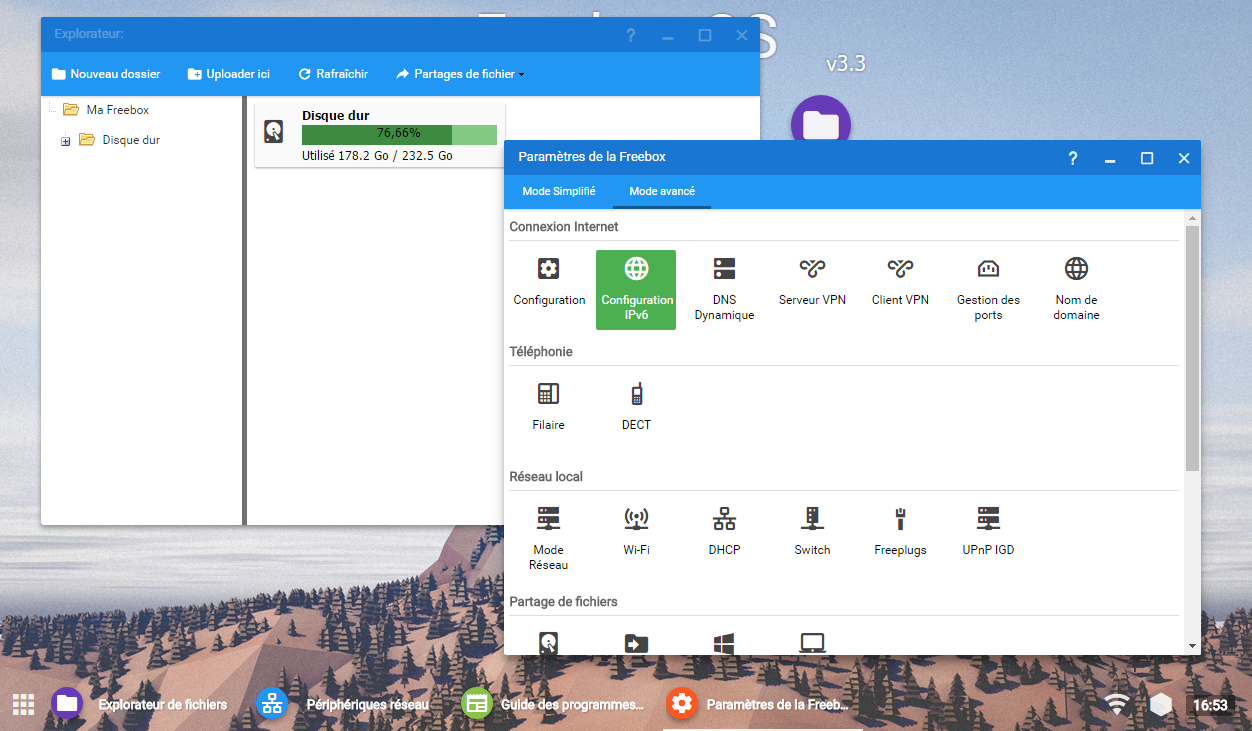Screen dimensions: 1252x731
Task: Click 'Utilisé 178.2 Go / 232.5 Go' text
Action: tap(377, 156)
